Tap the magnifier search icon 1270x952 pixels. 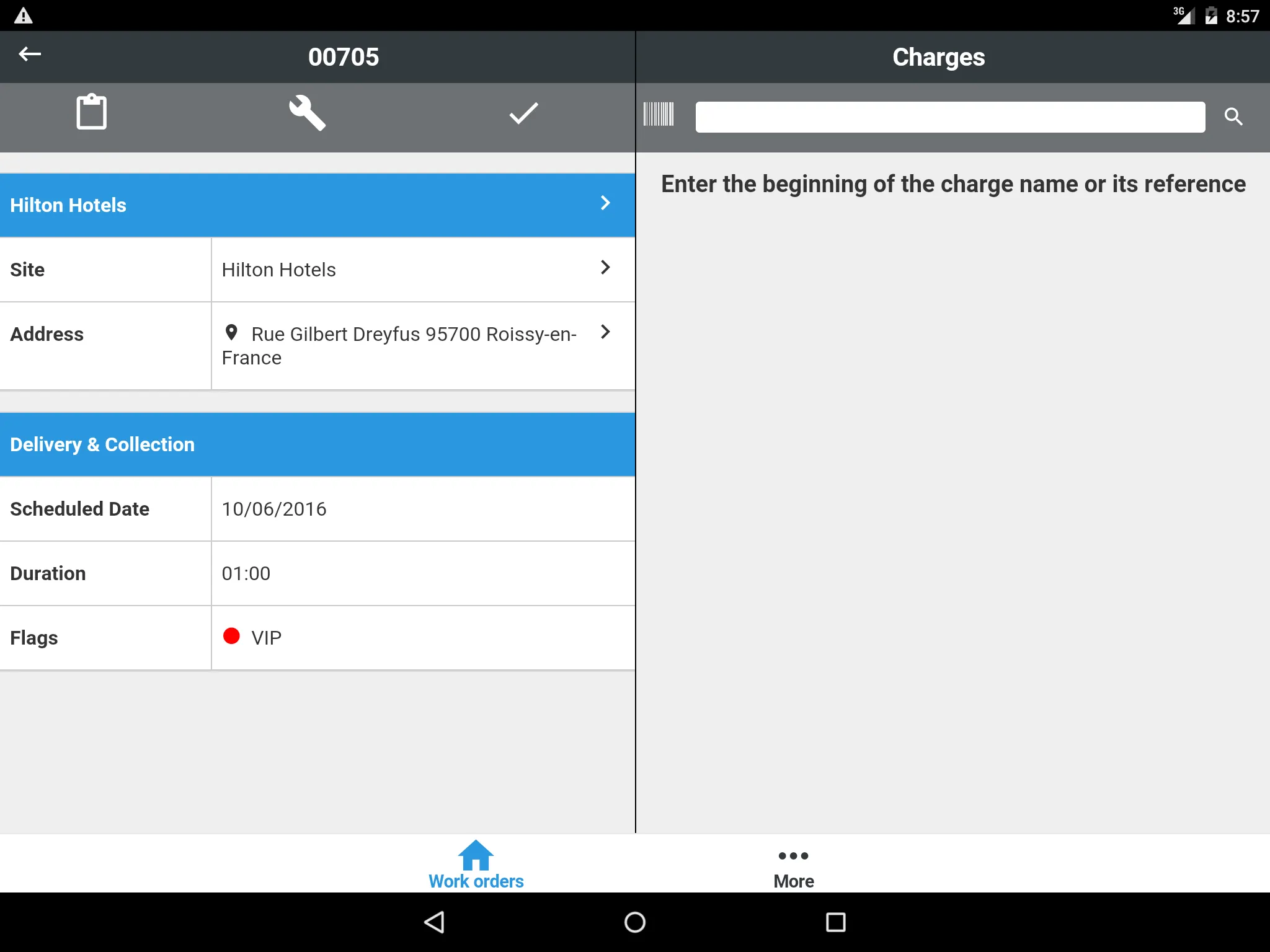pyautogui.click(x=1233, y=117)
